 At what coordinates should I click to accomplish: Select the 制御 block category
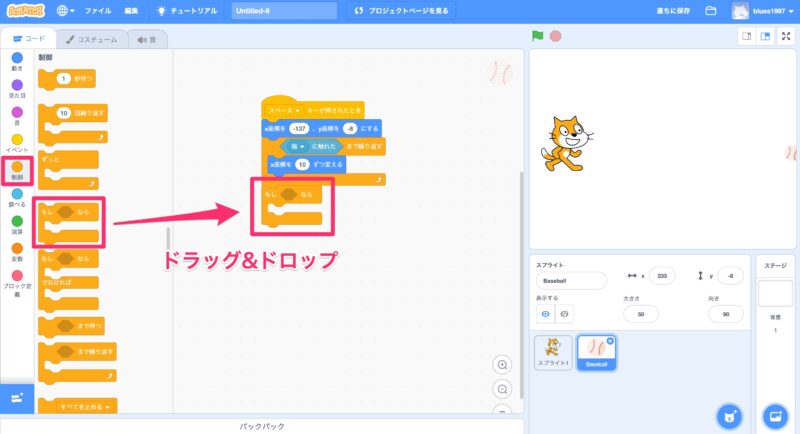pyautogui.click(x=17, y=170)
